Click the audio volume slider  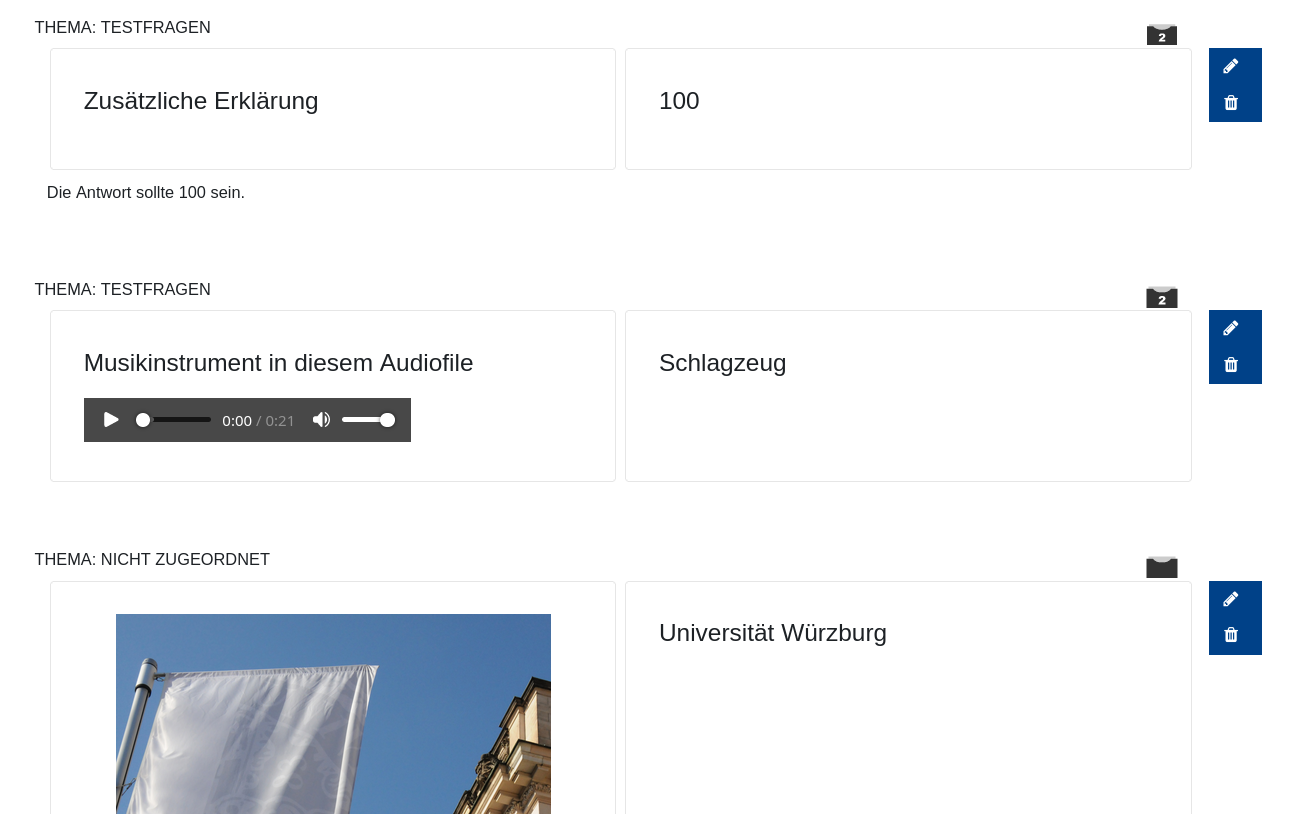366,420
